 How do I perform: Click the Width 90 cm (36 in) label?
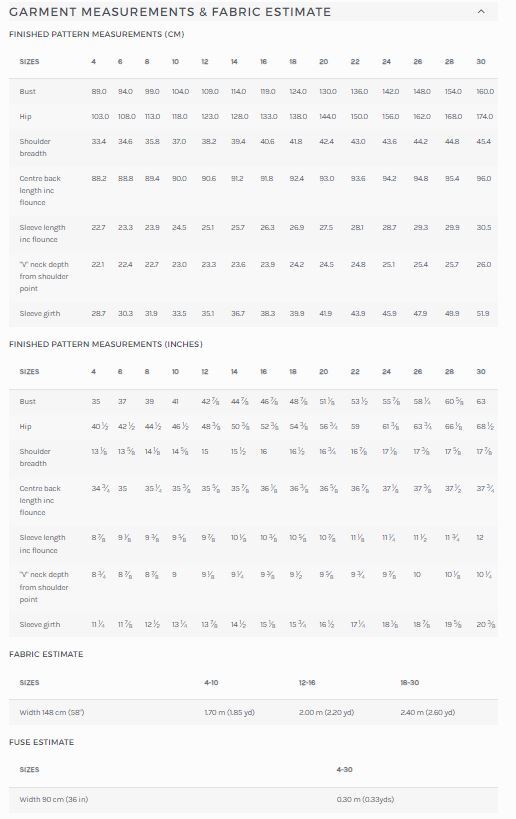53,799
